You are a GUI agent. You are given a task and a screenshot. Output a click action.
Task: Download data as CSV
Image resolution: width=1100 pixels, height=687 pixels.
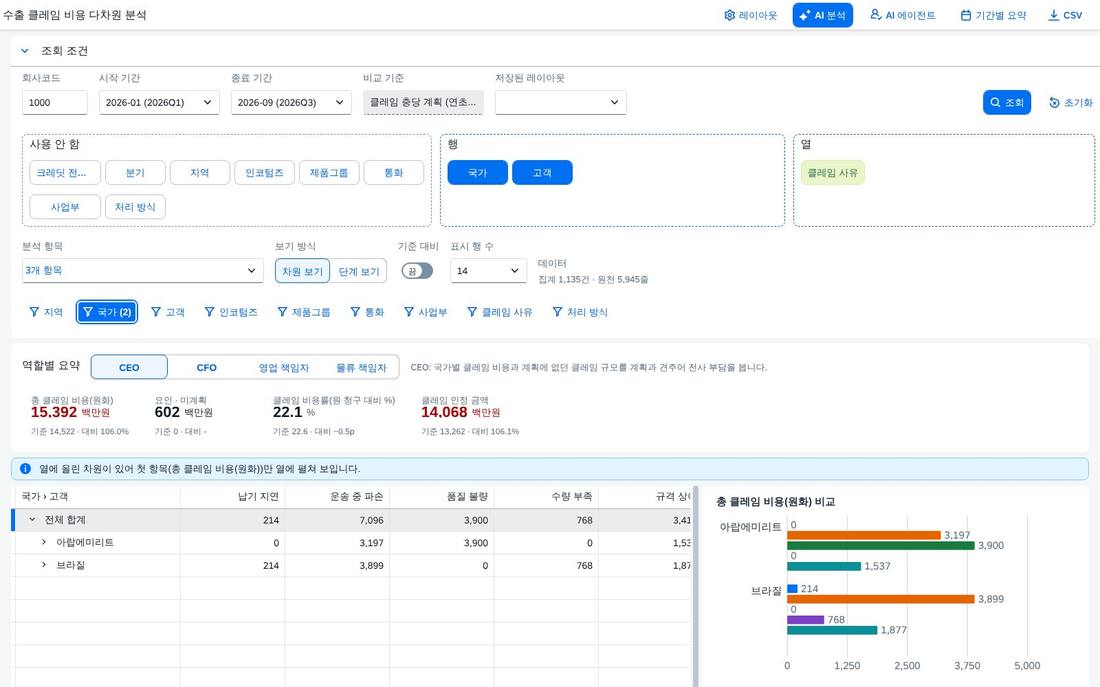1065,15
